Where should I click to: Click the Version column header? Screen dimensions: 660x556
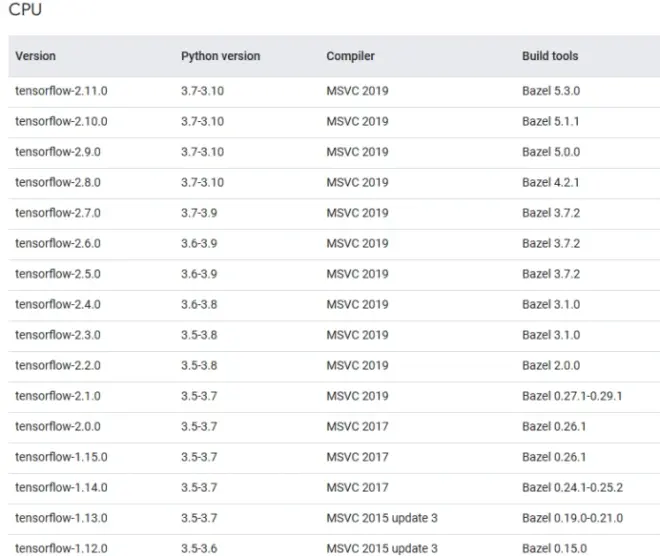coord(35,56)
